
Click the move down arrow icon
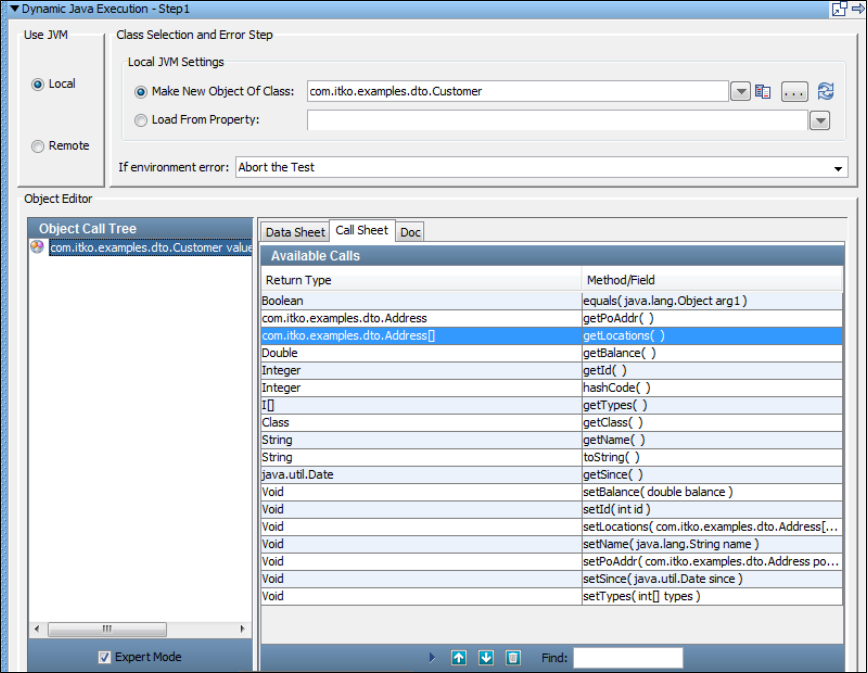click(486, 658)
